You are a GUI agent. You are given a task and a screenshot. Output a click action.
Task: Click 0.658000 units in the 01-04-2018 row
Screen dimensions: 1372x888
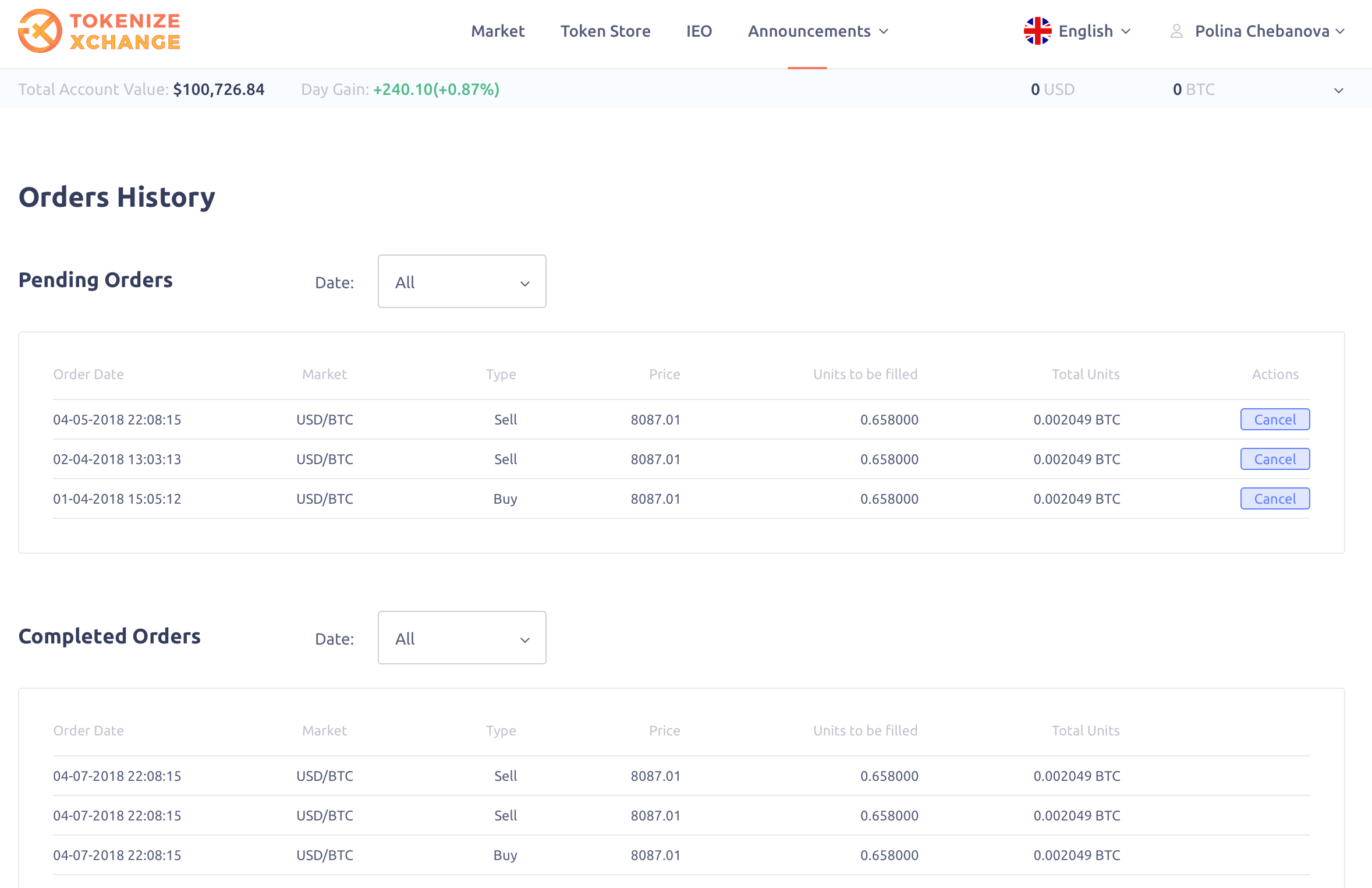889,498
